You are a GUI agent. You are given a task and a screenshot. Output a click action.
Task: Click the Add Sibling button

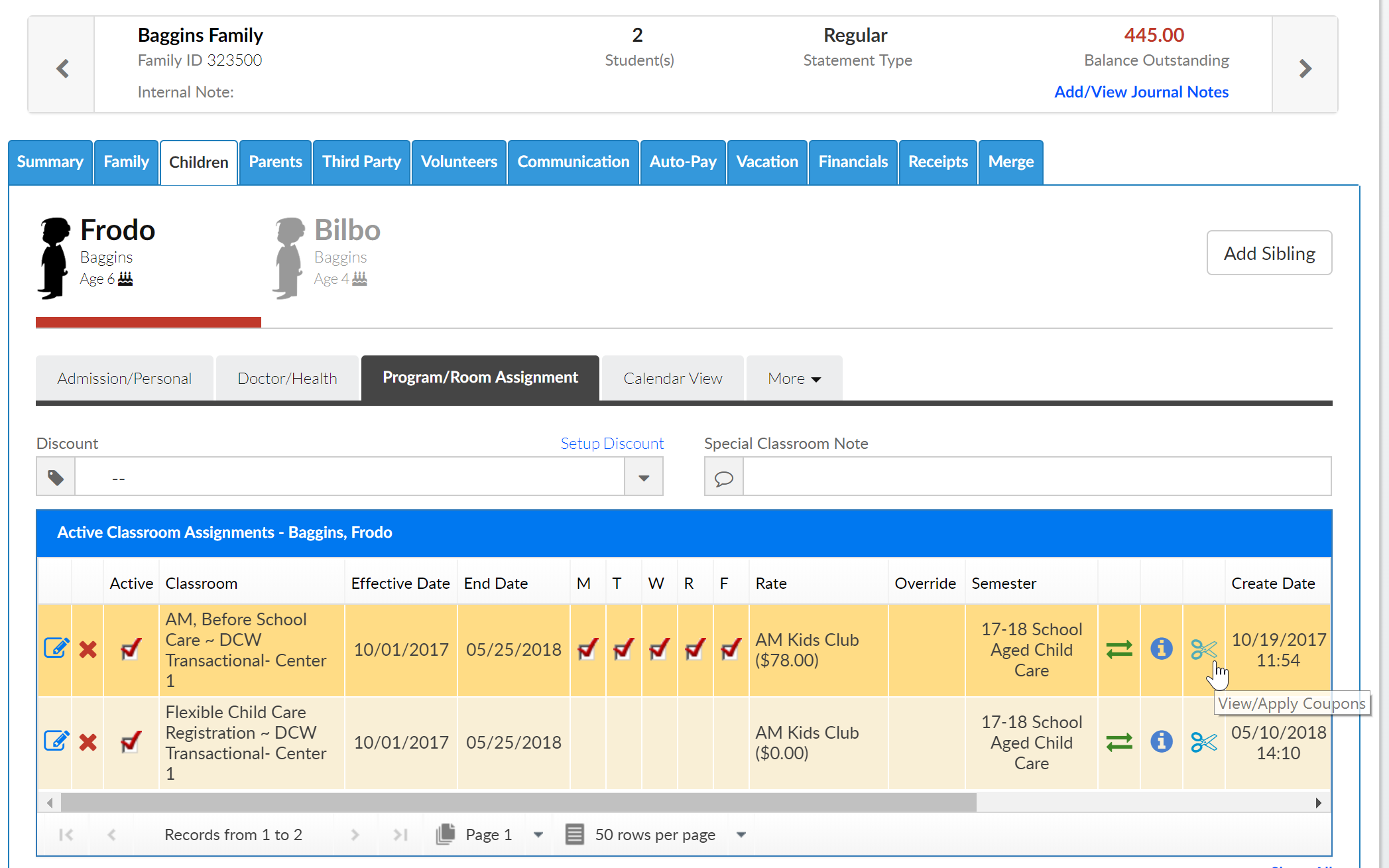pos(1268,253)
